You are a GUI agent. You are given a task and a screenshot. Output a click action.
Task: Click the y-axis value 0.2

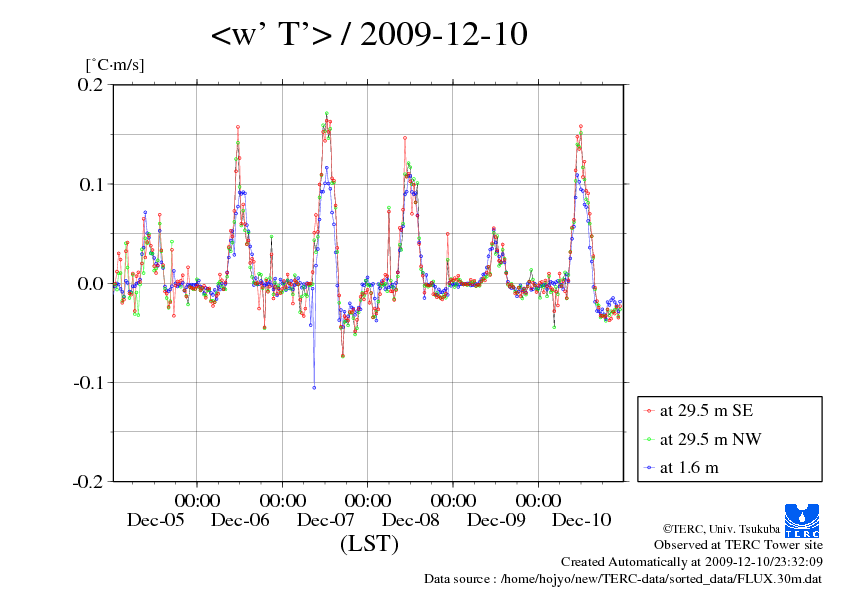coord(90,84)
